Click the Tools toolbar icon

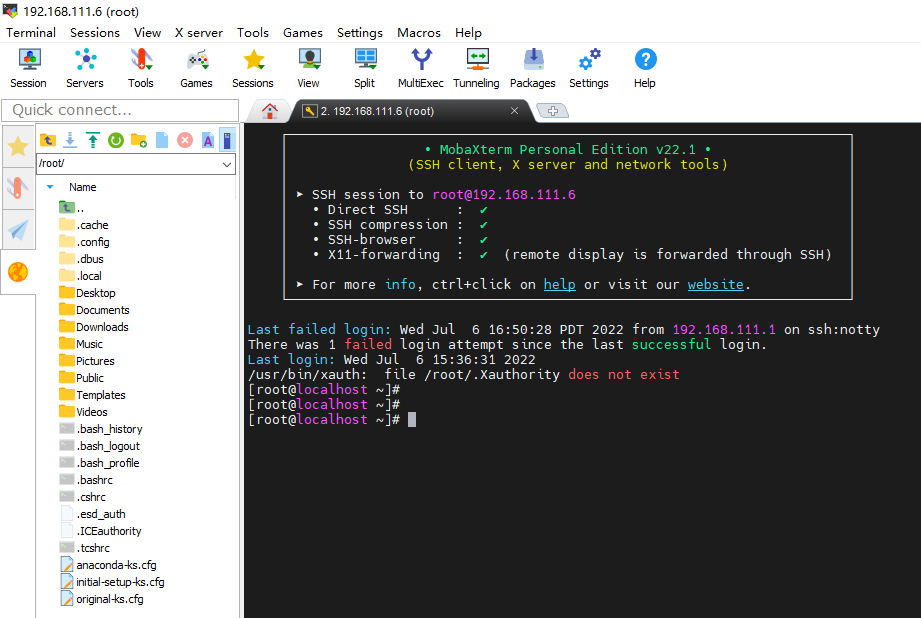tap(141, 68)
